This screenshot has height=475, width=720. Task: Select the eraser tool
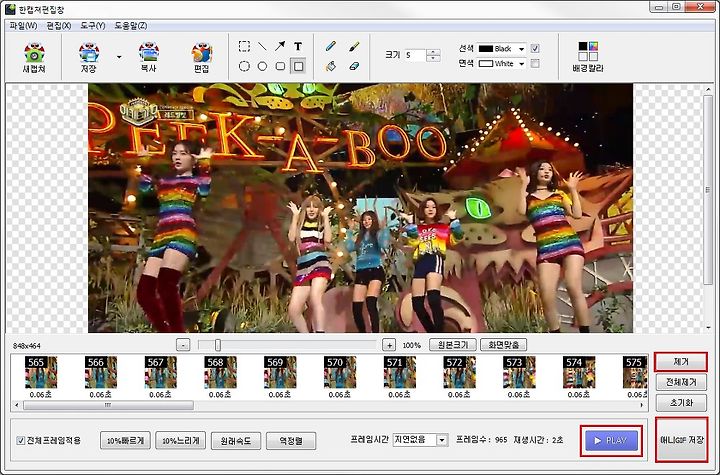tap(354, 66)
